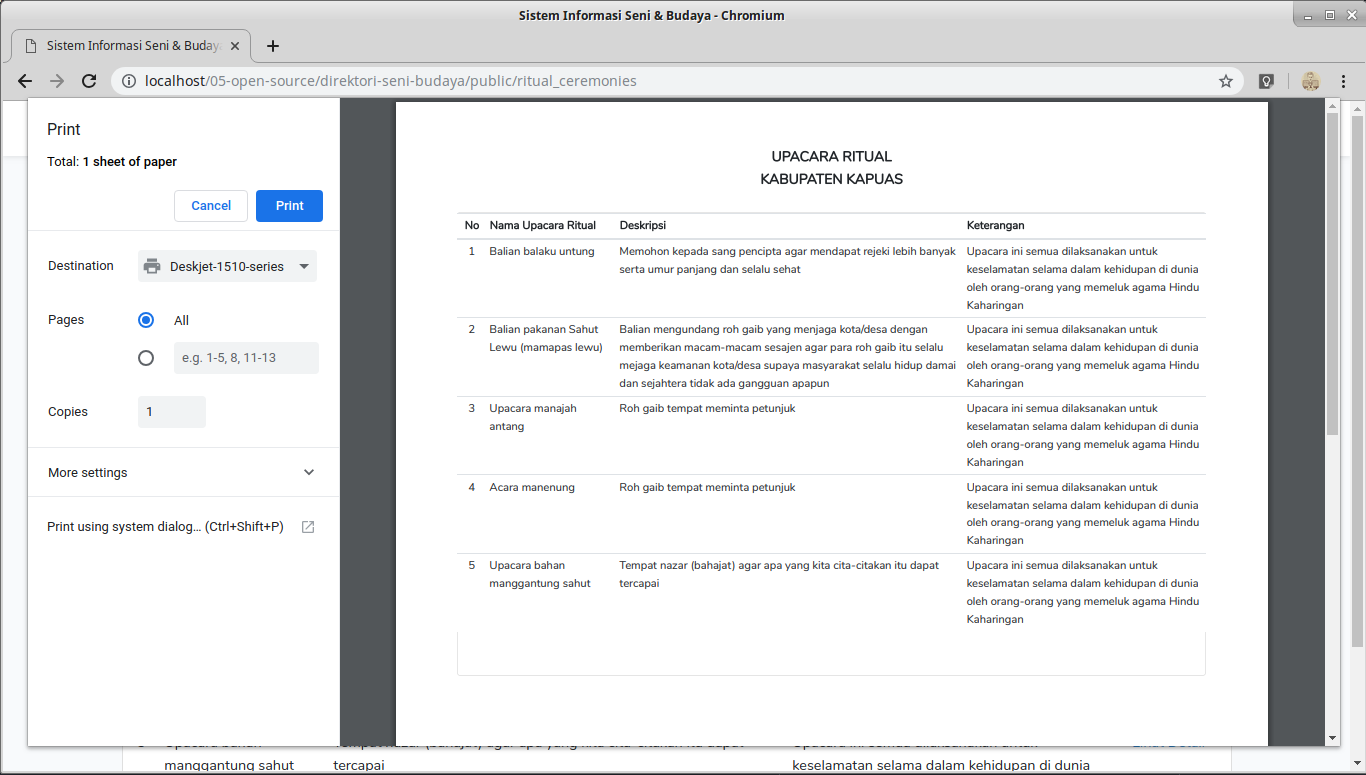Select the All pages radio button
Viewport: 1366px width, 775px height.
coord(146,320)
